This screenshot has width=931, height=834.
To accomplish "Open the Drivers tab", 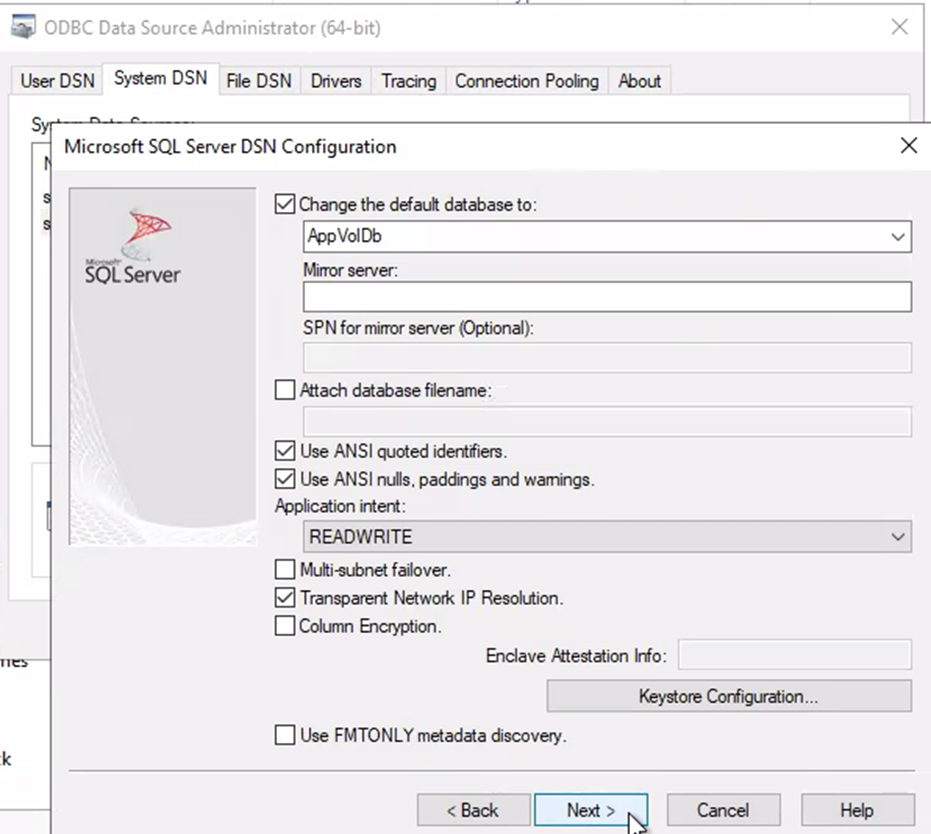I will tap(335, 81).
